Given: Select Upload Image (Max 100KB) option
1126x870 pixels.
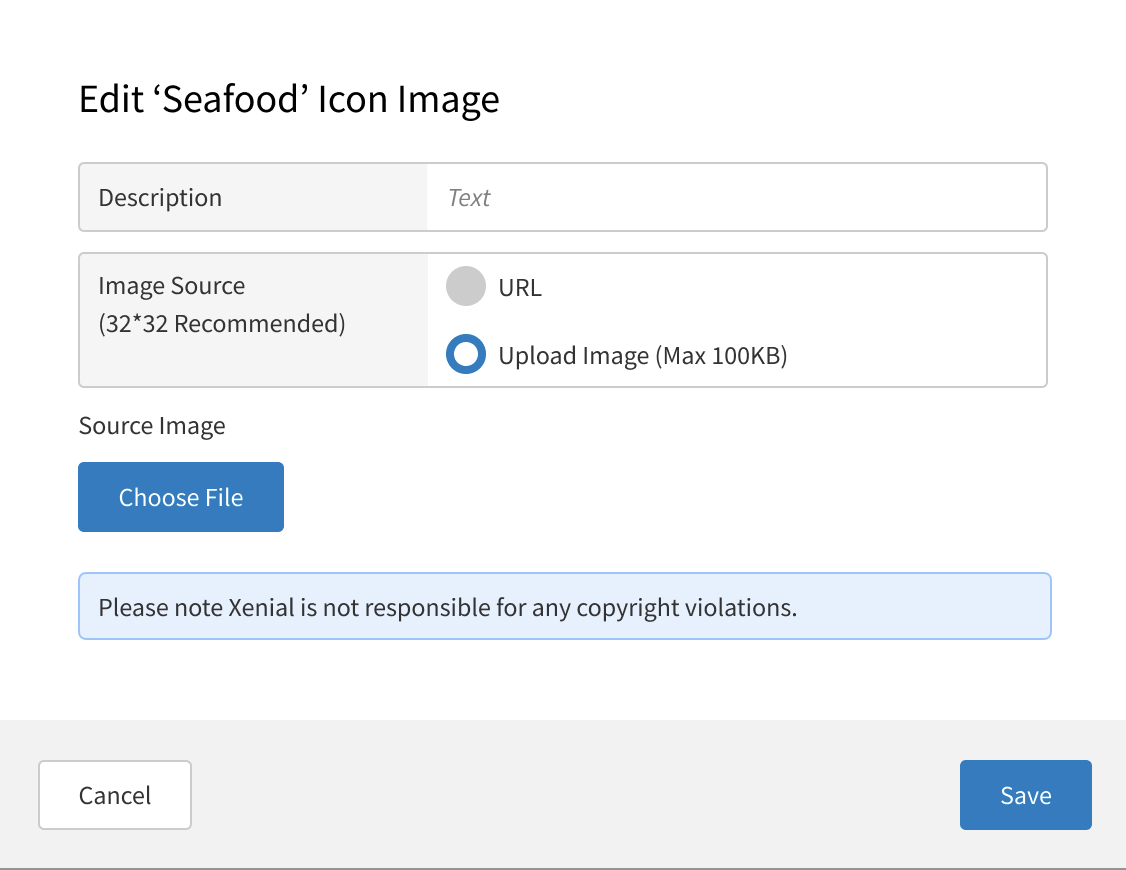Looking at the screenshot, I should tap(465, 354).
